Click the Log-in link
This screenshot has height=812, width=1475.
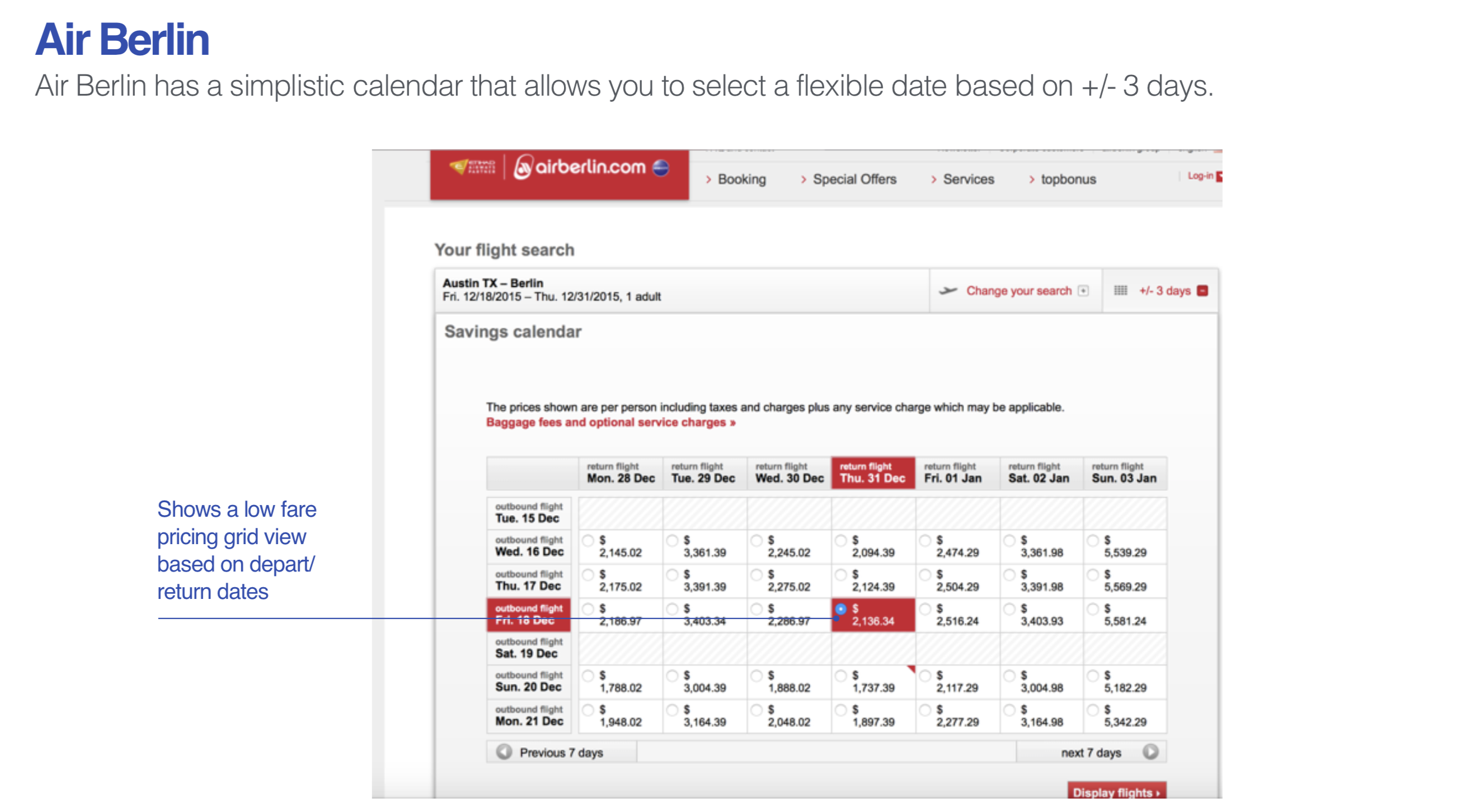(x=1200, y=176)
